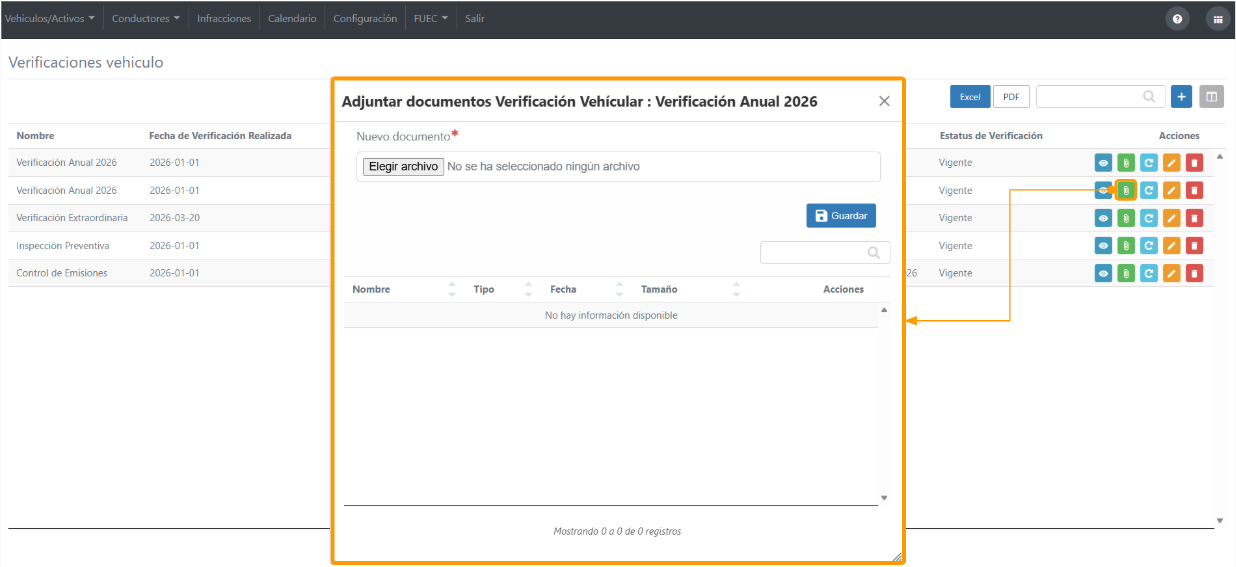The image size is (1236, 567).
Task: Click the magnifier icon in modal search box
Action: (x=874, y=252)
